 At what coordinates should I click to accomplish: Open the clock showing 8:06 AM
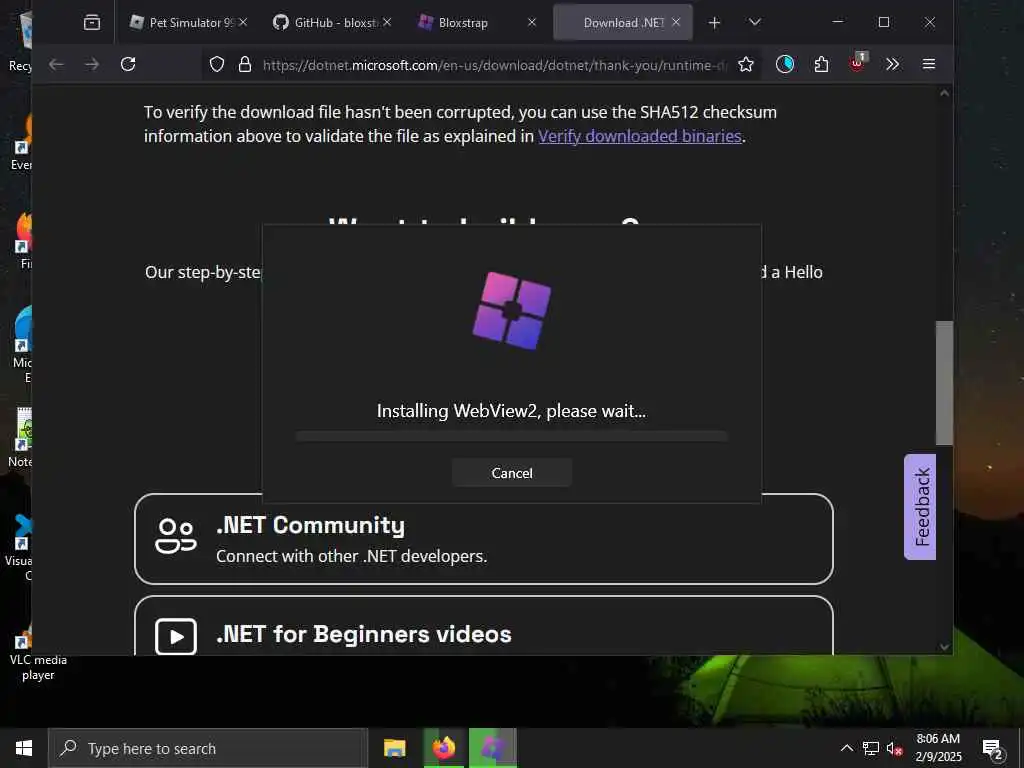(x=938, y=748)
